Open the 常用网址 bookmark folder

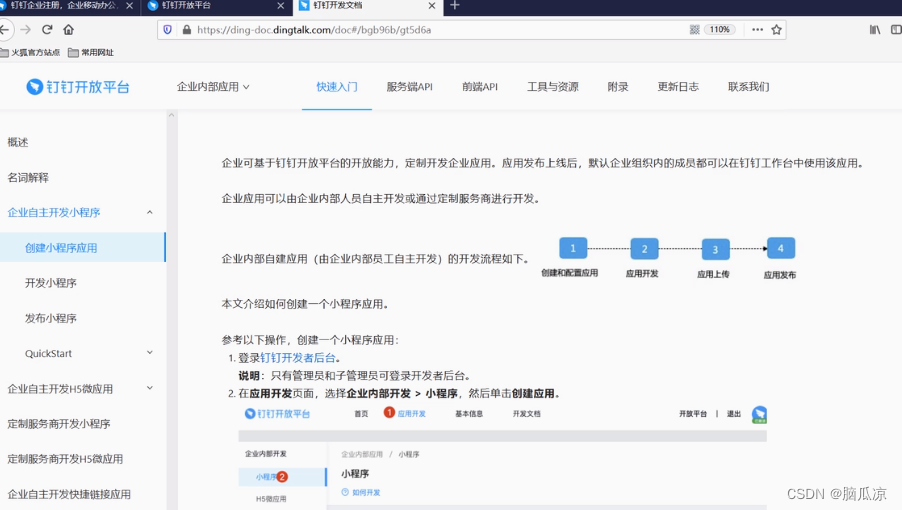[x=91, y=52]
